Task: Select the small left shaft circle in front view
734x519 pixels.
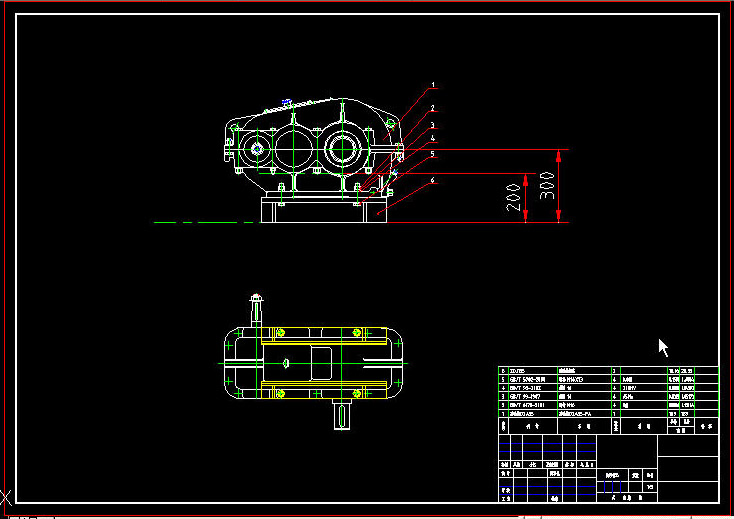Action: [256, 150]
